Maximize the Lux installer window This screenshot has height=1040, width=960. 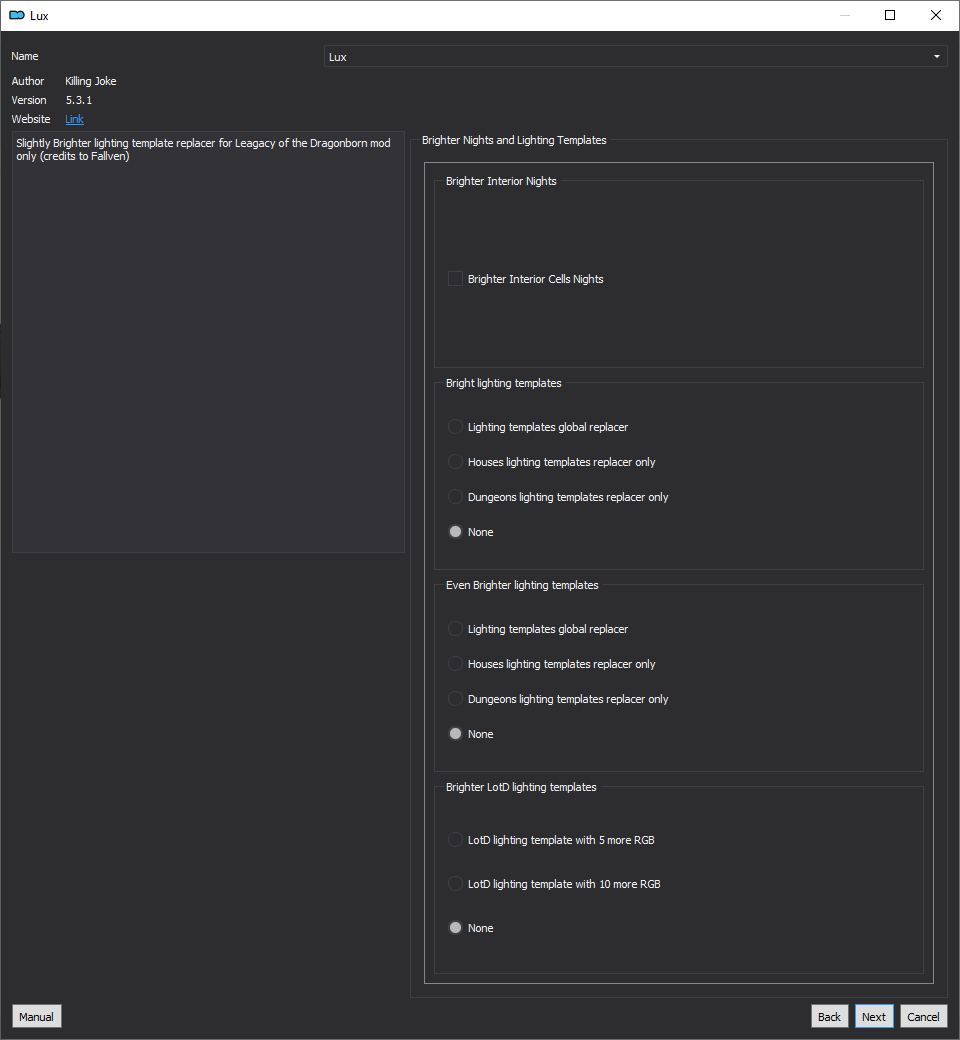(890, 15)
